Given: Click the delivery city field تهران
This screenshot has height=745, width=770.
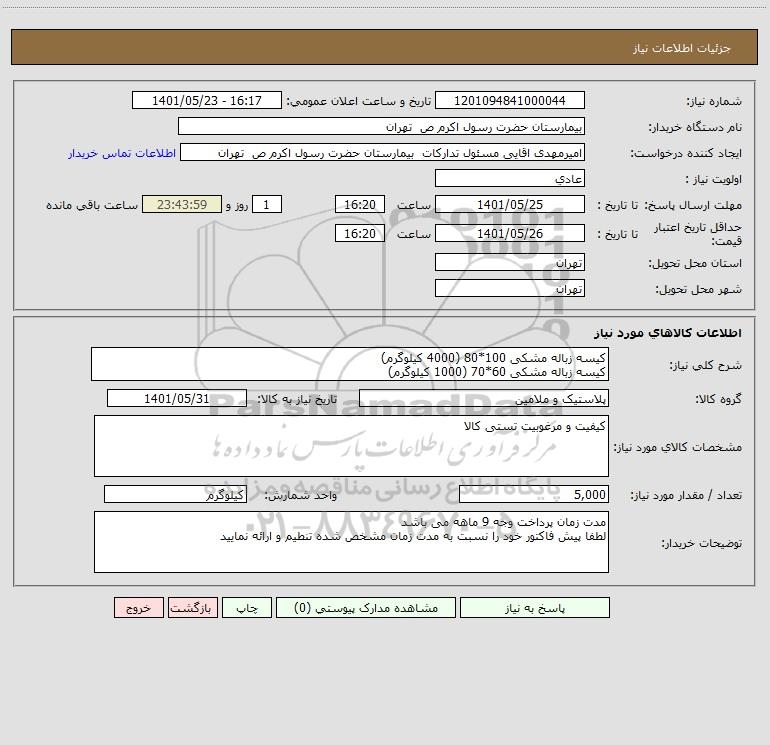Looking at the screenshot, I should pos(510,288).
